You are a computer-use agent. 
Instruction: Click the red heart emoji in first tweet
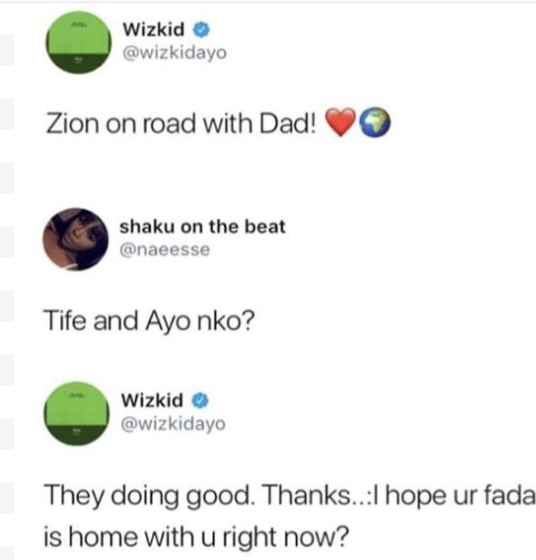tap(341, 122)
